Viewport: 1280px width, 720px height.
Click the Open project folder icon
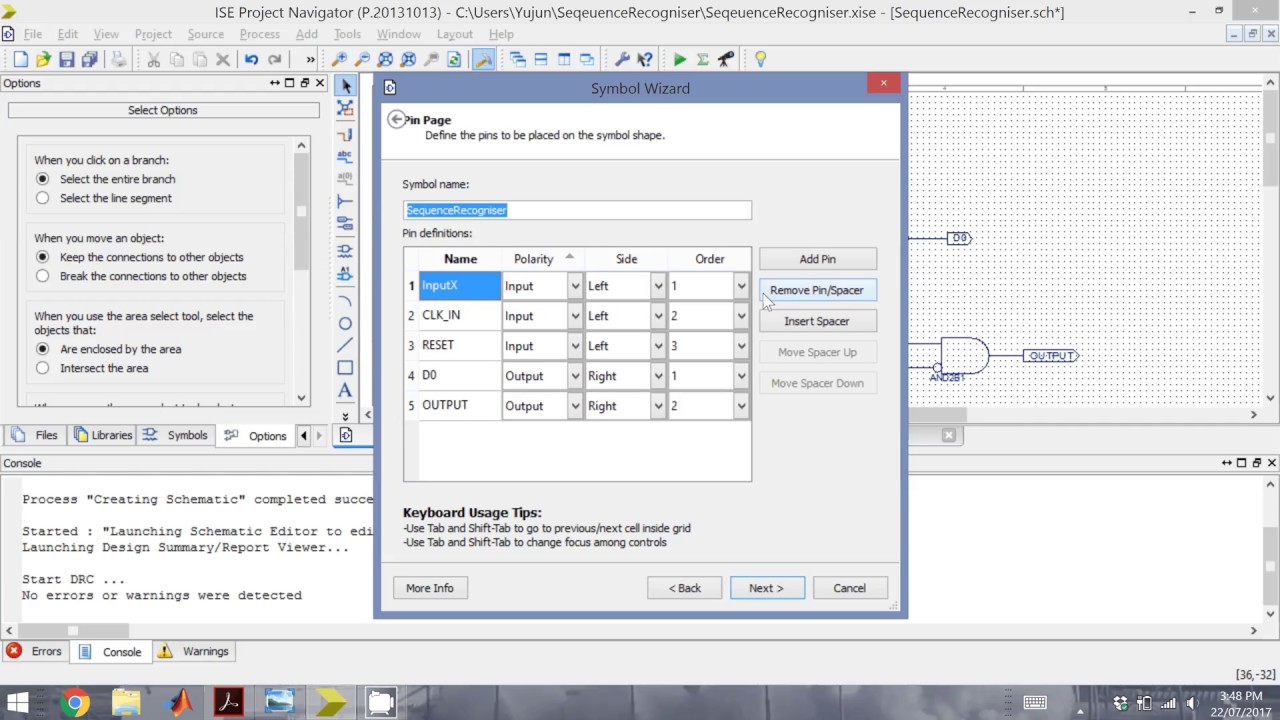click(x=43, y=60)
